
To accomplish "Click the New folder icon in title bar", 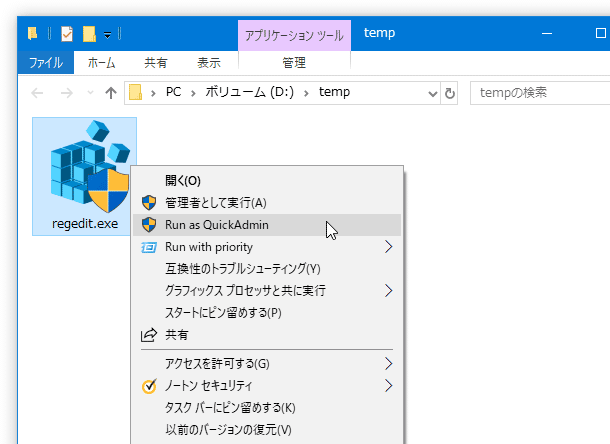I will (x=89, y=34).
